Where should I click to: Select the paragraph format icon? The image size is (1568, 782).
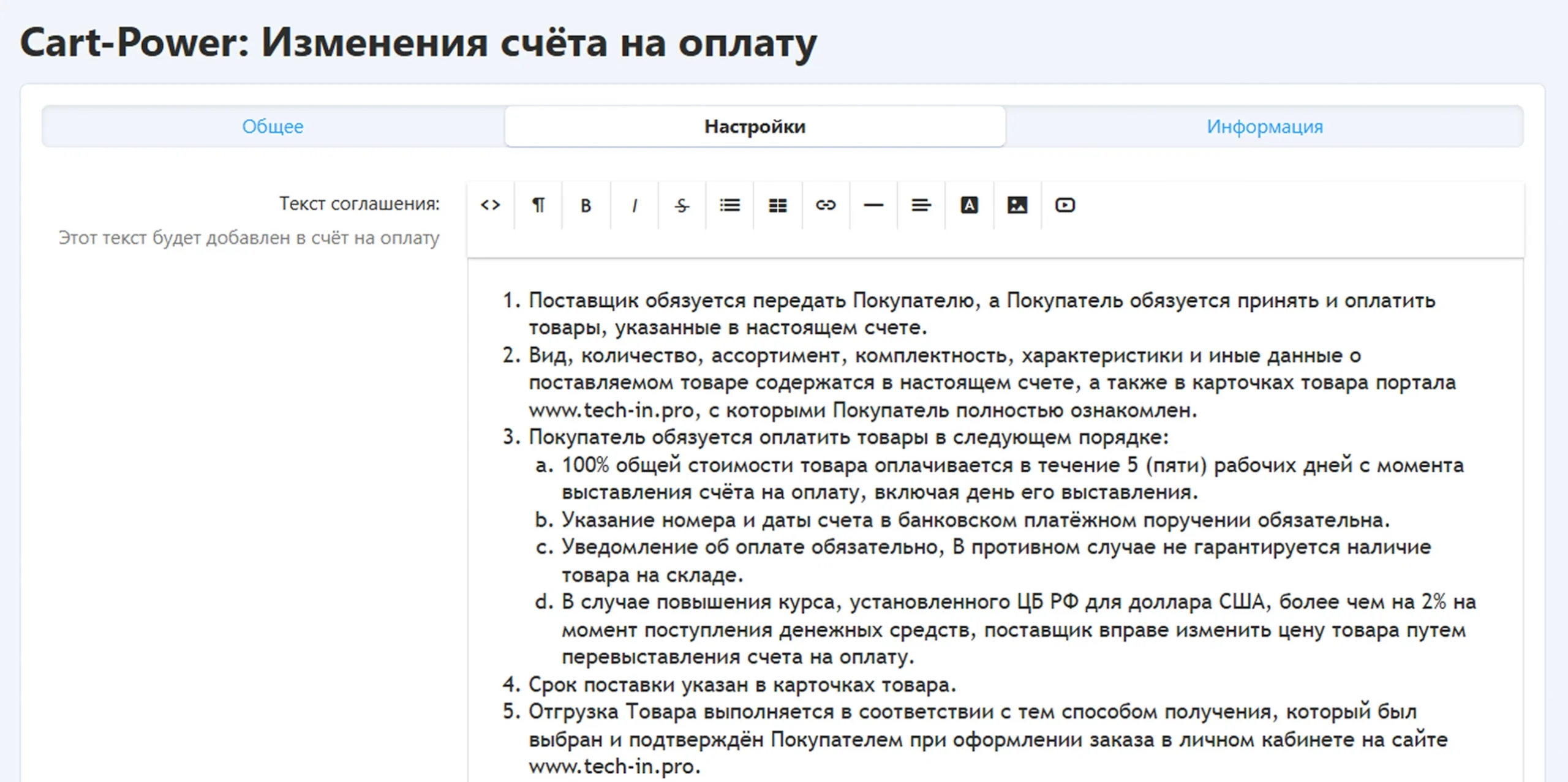(x=538, y=205)
